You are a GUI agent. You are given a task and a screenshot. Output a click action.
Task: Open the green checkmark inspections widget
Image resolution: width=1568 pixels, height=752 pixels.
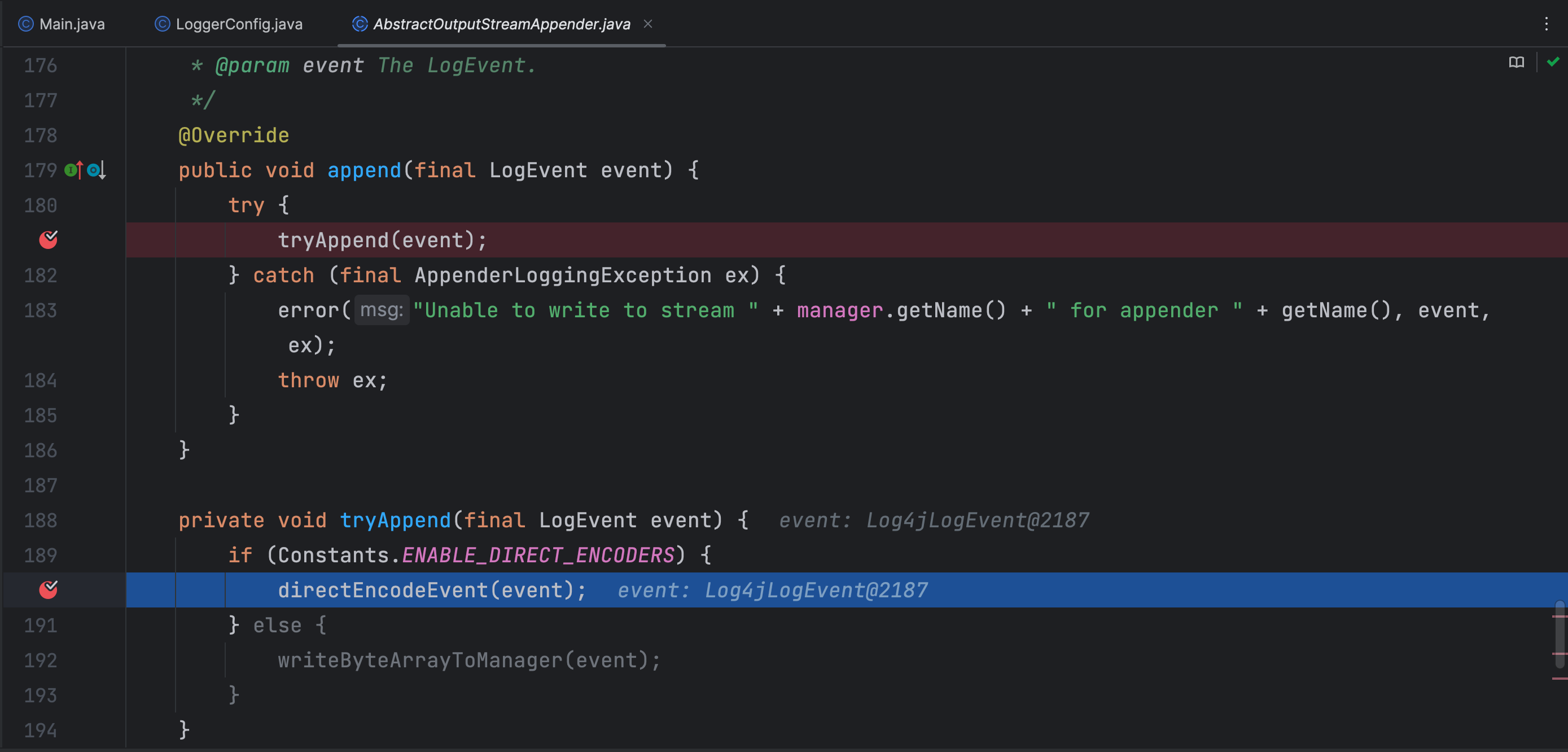1553,62
